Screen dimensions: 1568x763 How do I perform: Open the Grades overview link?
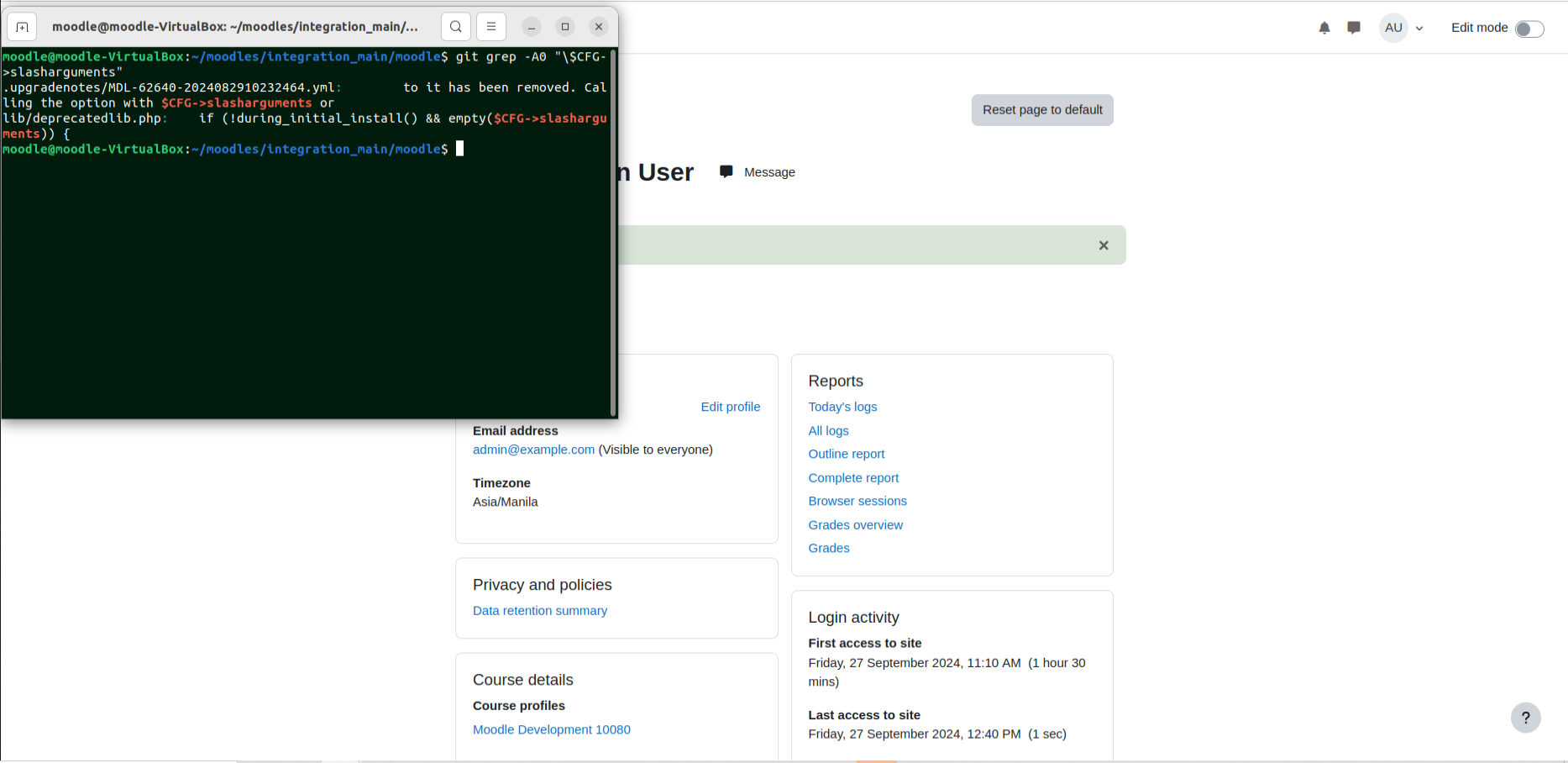point(855,525)
